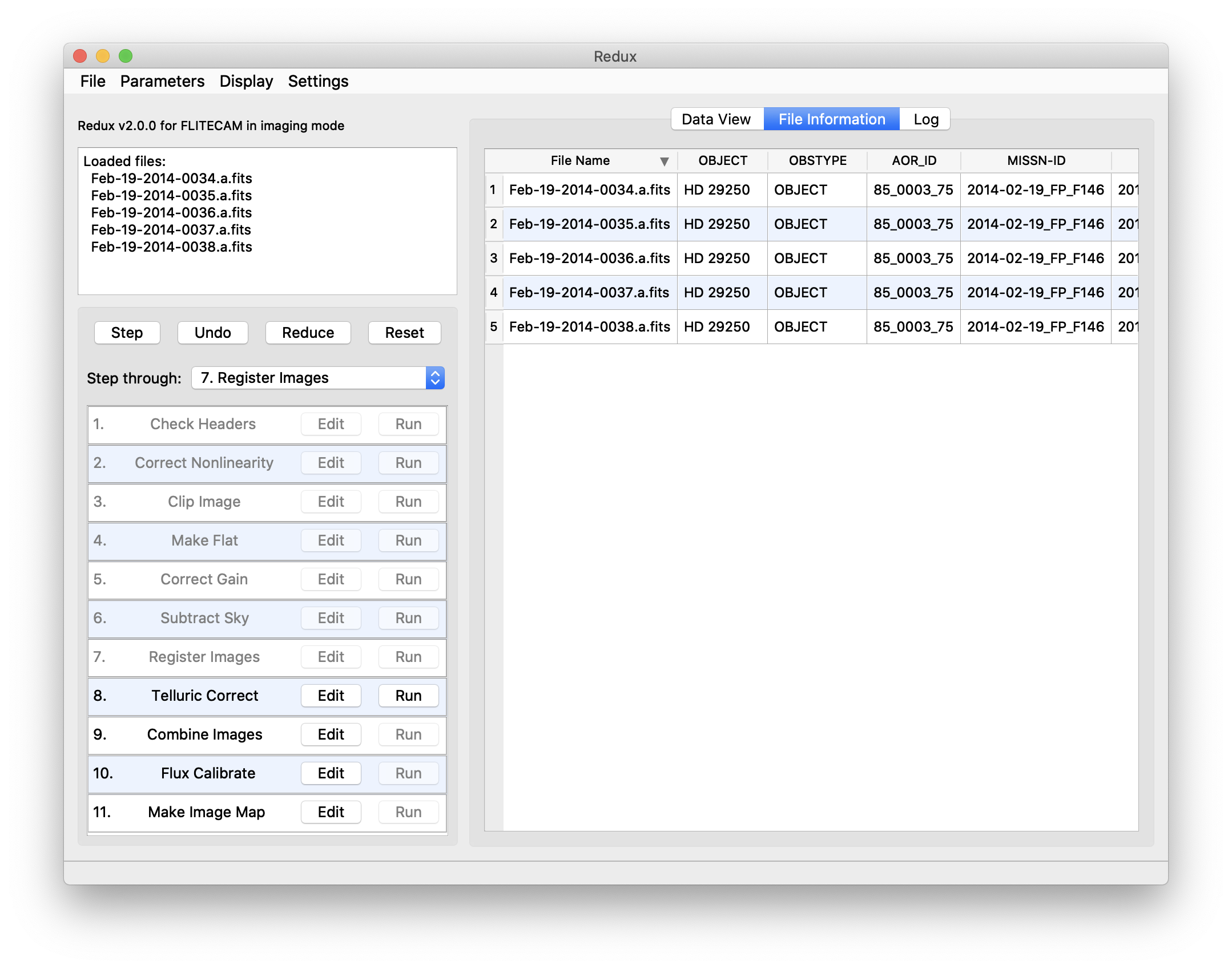Open the Log tab
Image resolution: width=1232 pixels, height=969 pixels.
pos(925,119)
